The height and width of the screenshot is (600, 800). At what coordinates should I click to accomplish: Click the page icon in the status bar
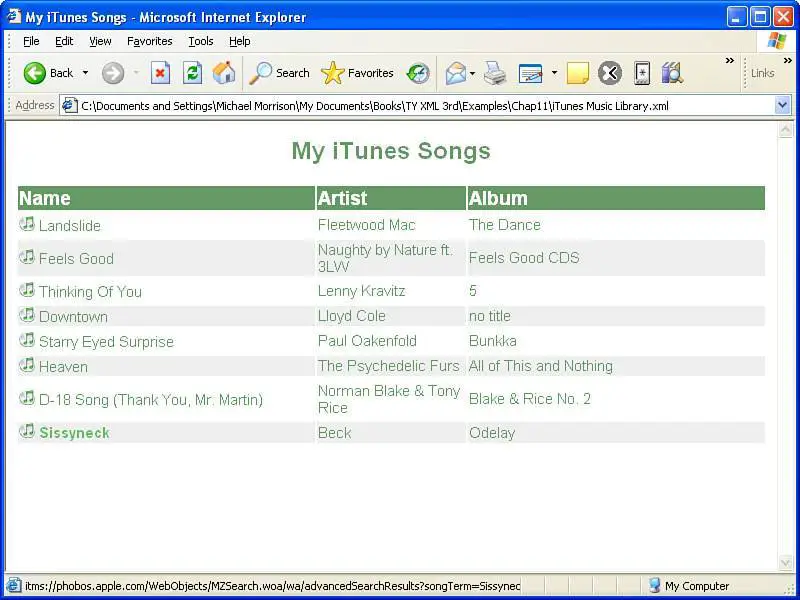click(x=14, y=586)
